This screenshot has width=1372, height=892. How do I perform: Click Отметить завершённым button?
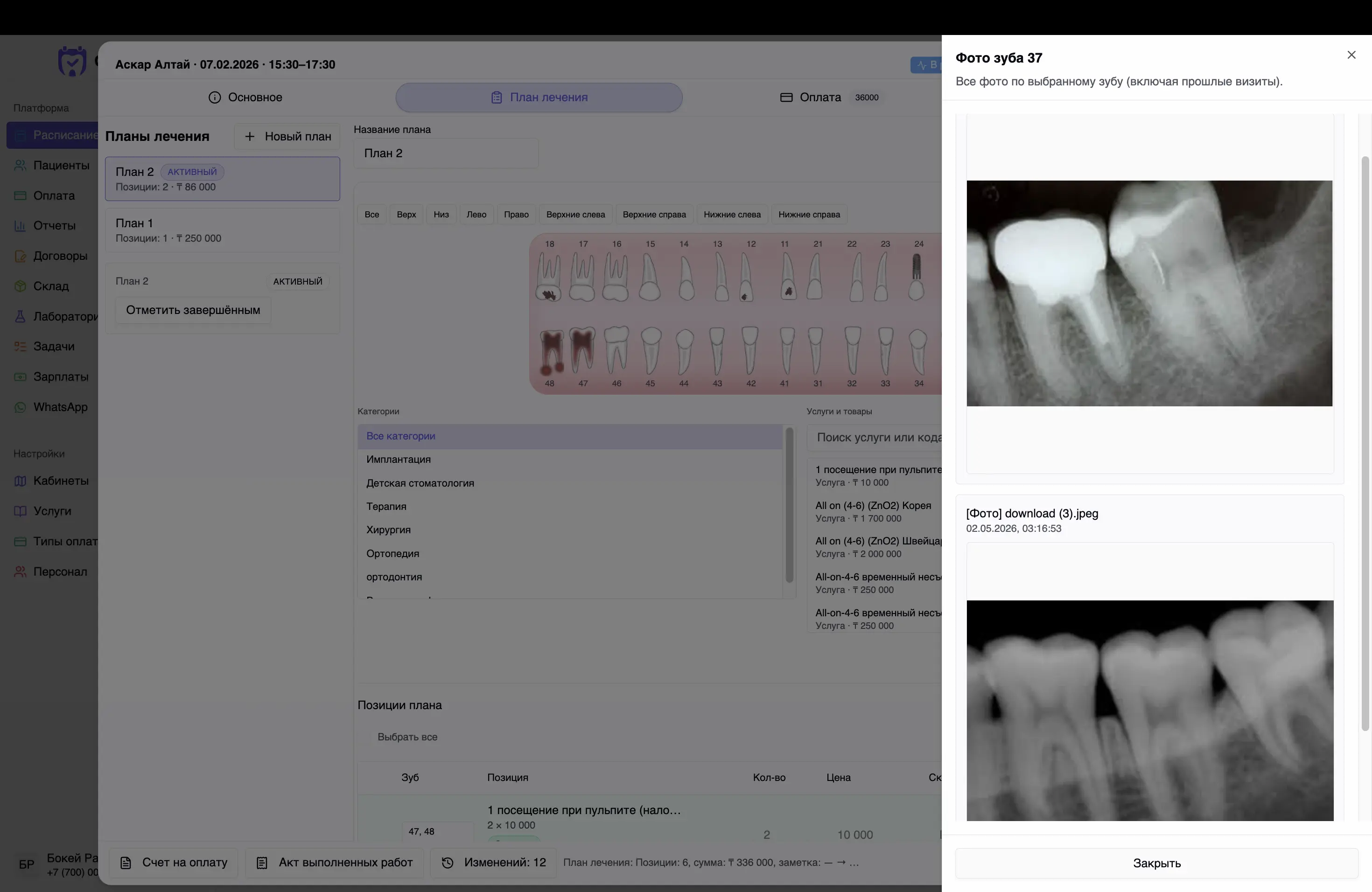[193, 310]
